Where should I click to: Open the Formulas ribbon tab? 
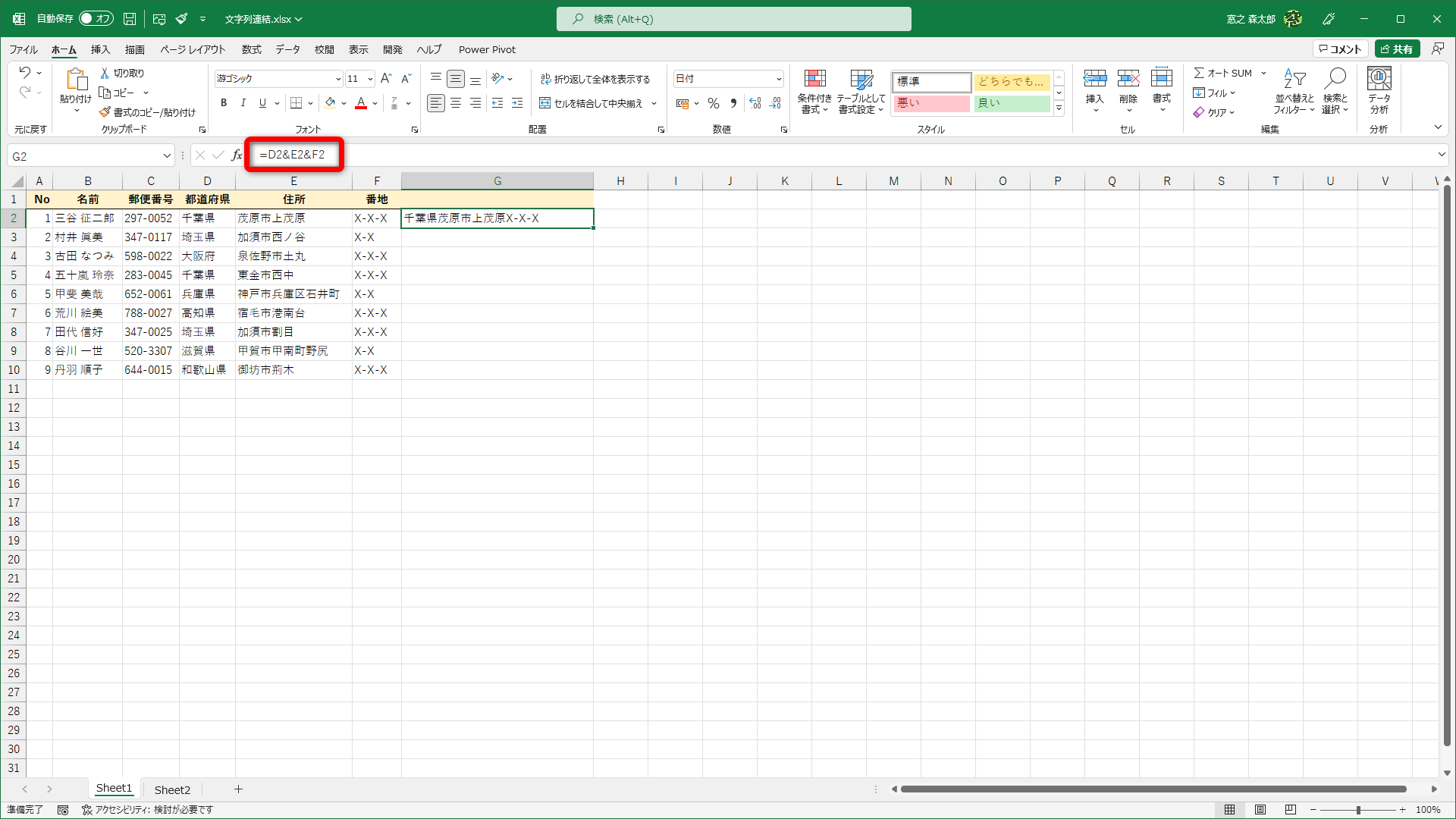coord(251,49)
